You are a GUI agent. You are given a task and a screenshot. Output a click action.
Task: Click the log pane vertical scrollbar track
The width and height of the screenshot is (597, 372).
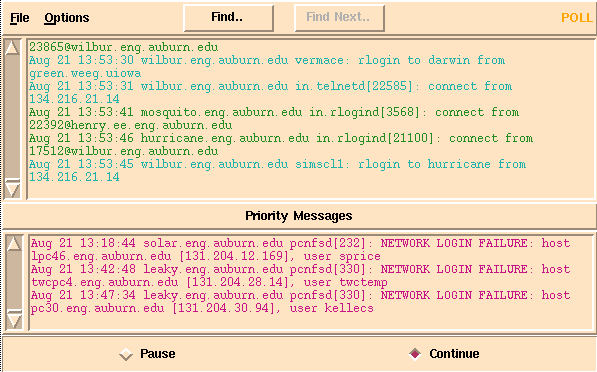12,119
